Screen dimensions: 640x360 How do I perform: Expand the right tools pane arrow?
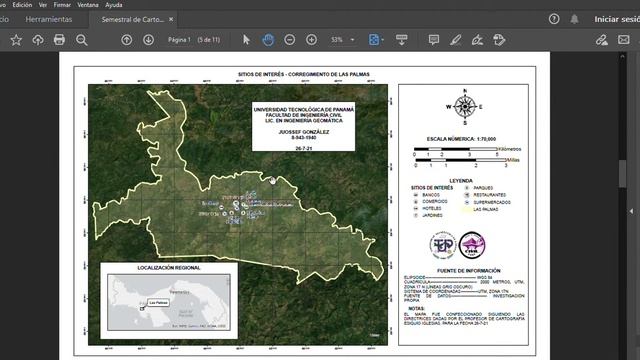coord(631,211)
